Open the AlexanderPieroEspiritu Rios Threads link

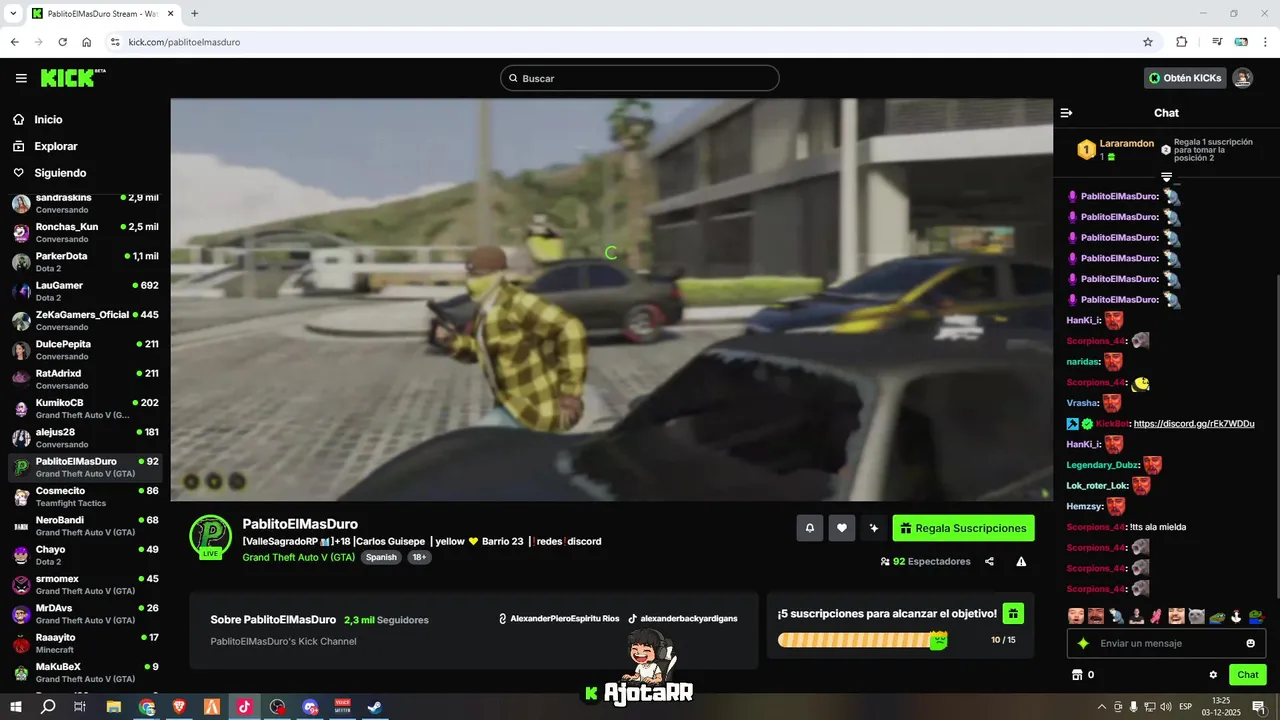point(559,619)
